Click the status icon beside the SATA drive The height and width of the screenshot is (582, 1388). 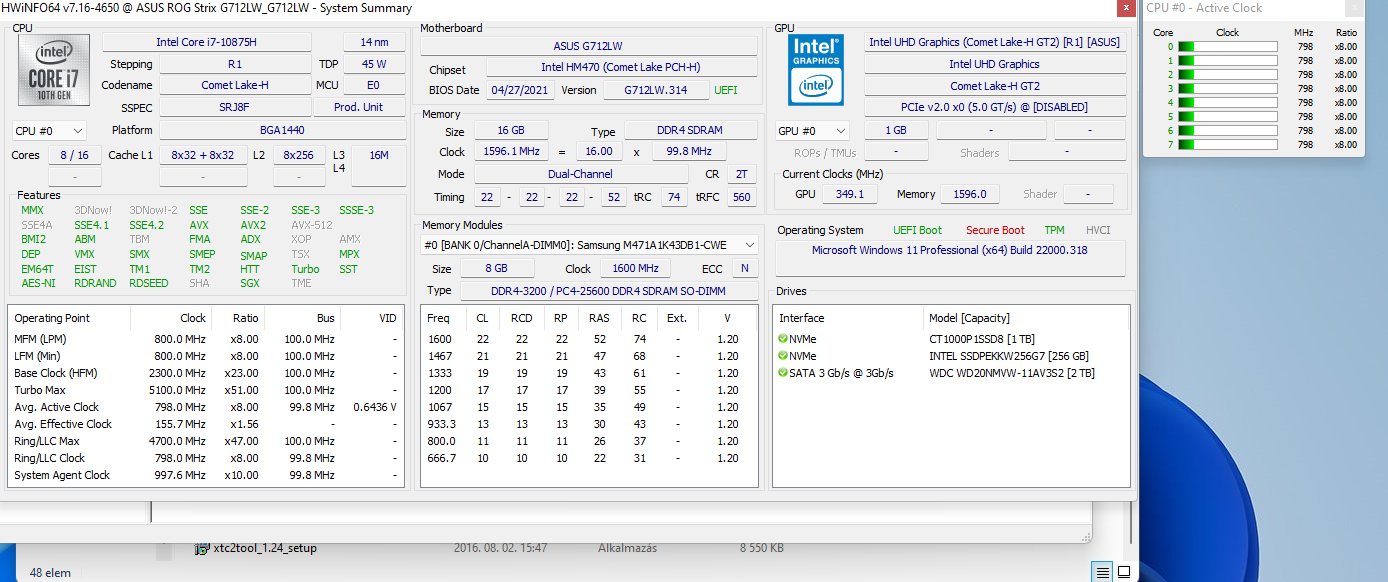click(x=783, y=373)
